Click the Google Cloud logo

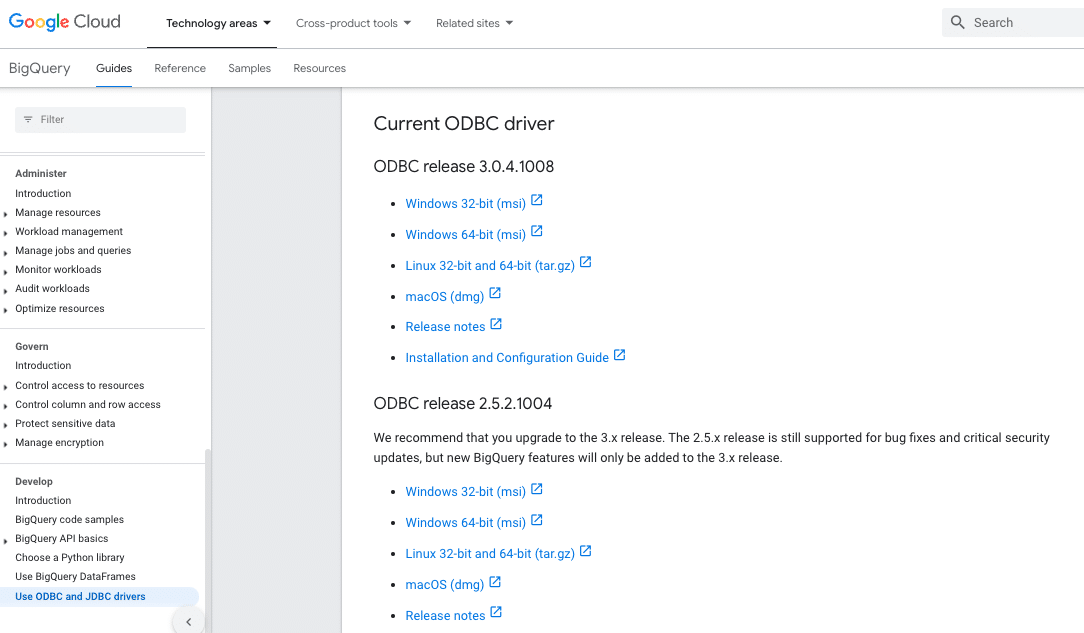[65, 22]
